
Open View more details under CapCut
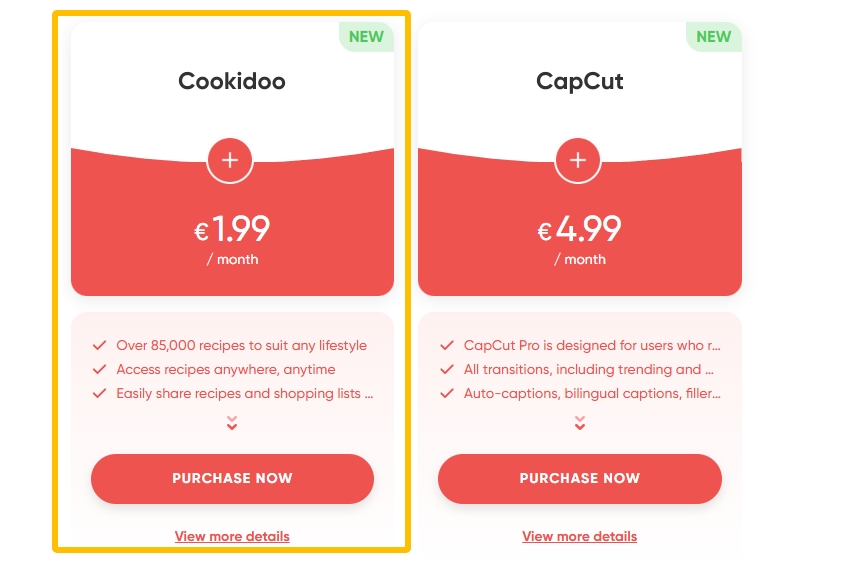click(579, 536)
